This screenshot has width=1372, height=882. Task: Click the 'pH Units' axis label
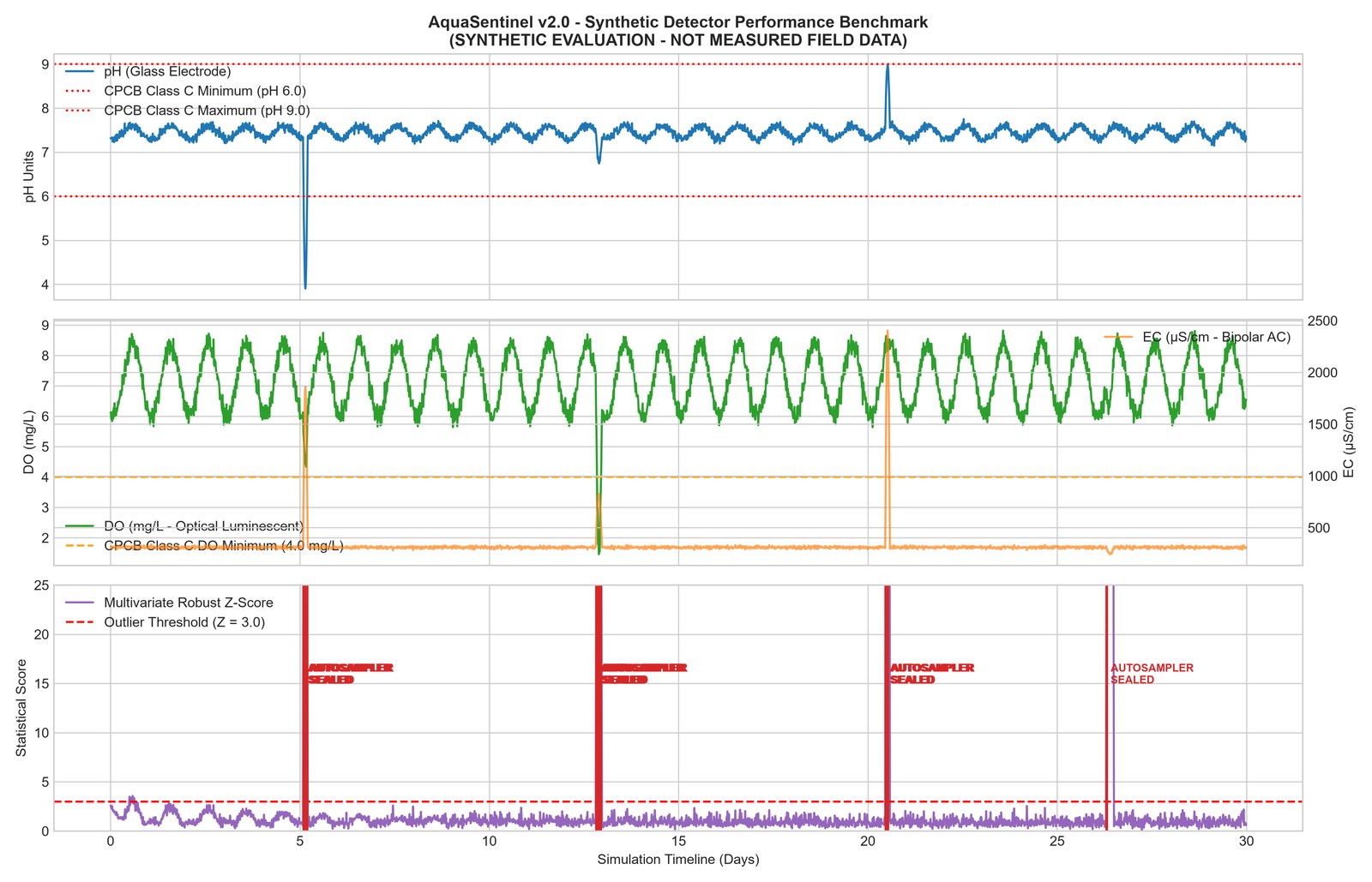tap(29, 177)
